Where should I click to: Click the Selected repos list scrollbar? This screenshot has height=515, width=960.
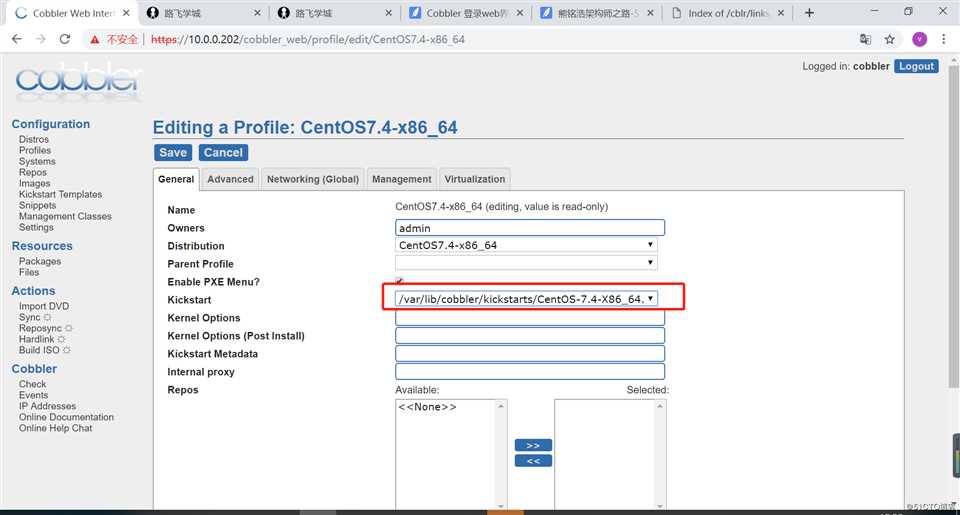(x=660, y=456)
